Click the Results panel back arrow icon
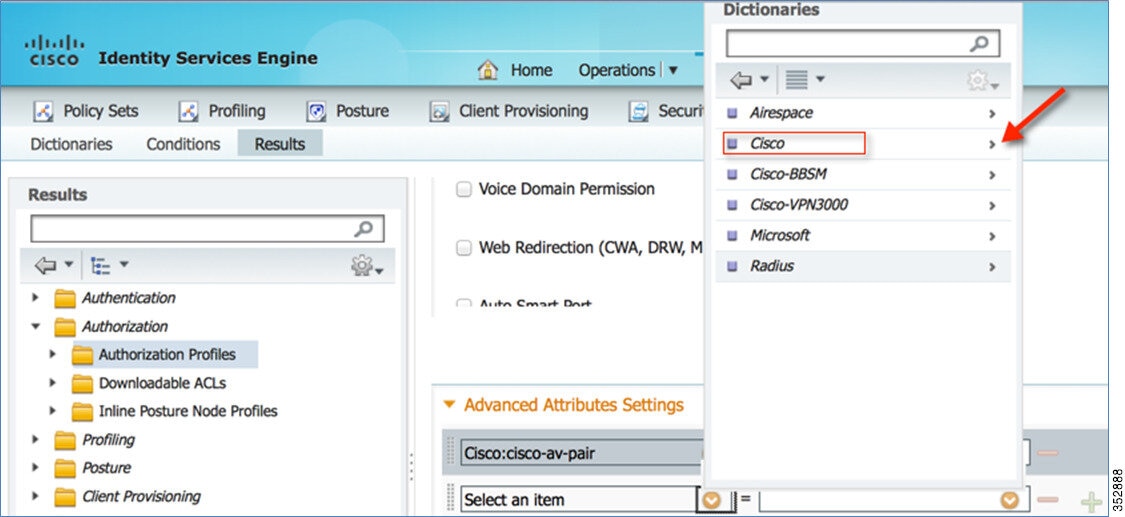 tap(46, 265)
